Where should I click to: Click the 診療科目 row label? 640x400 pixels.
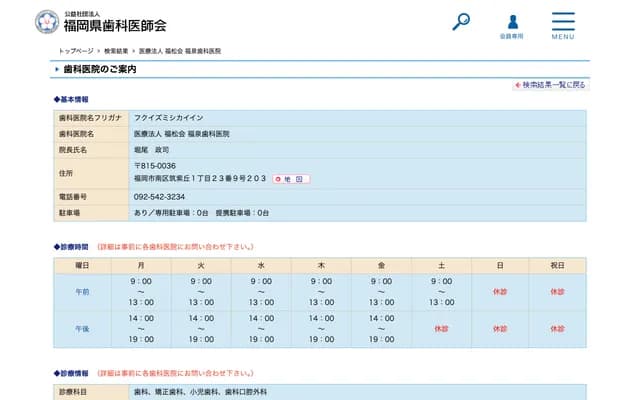coord(76,391)
